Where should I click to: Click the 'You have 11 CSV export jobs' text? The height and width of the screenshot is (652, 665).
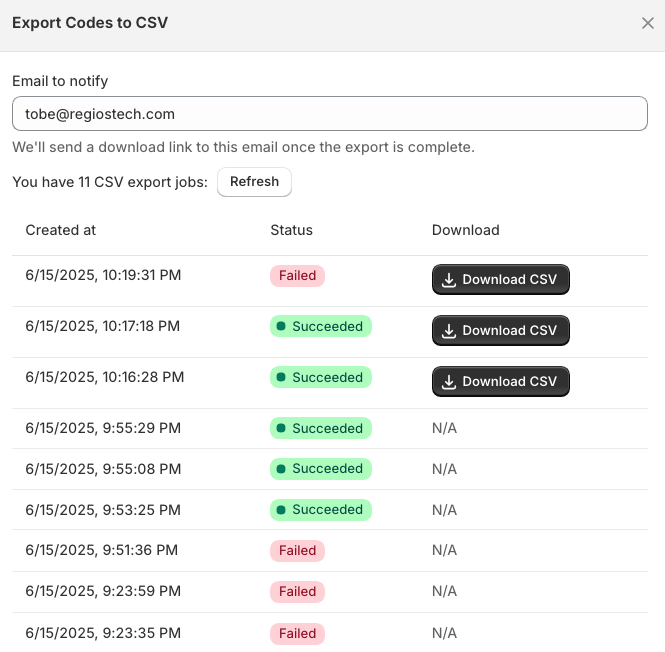(x=110, y=182)
